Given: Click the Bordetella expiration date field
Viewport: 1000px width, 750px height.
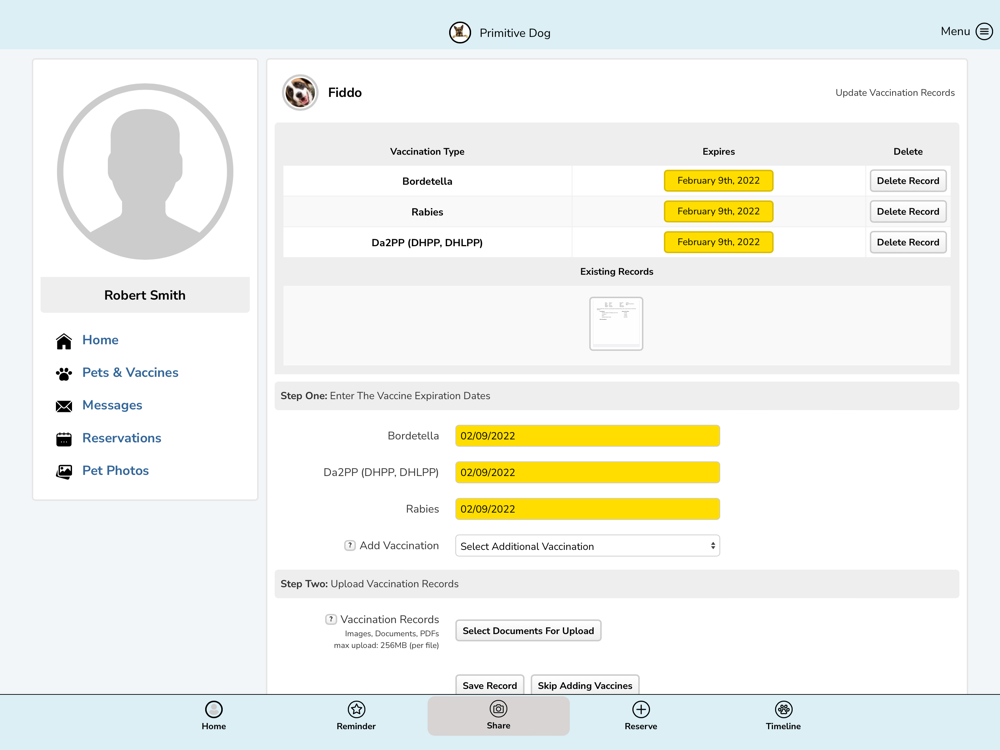Looking at the screenshot, I should click(587, 436).
